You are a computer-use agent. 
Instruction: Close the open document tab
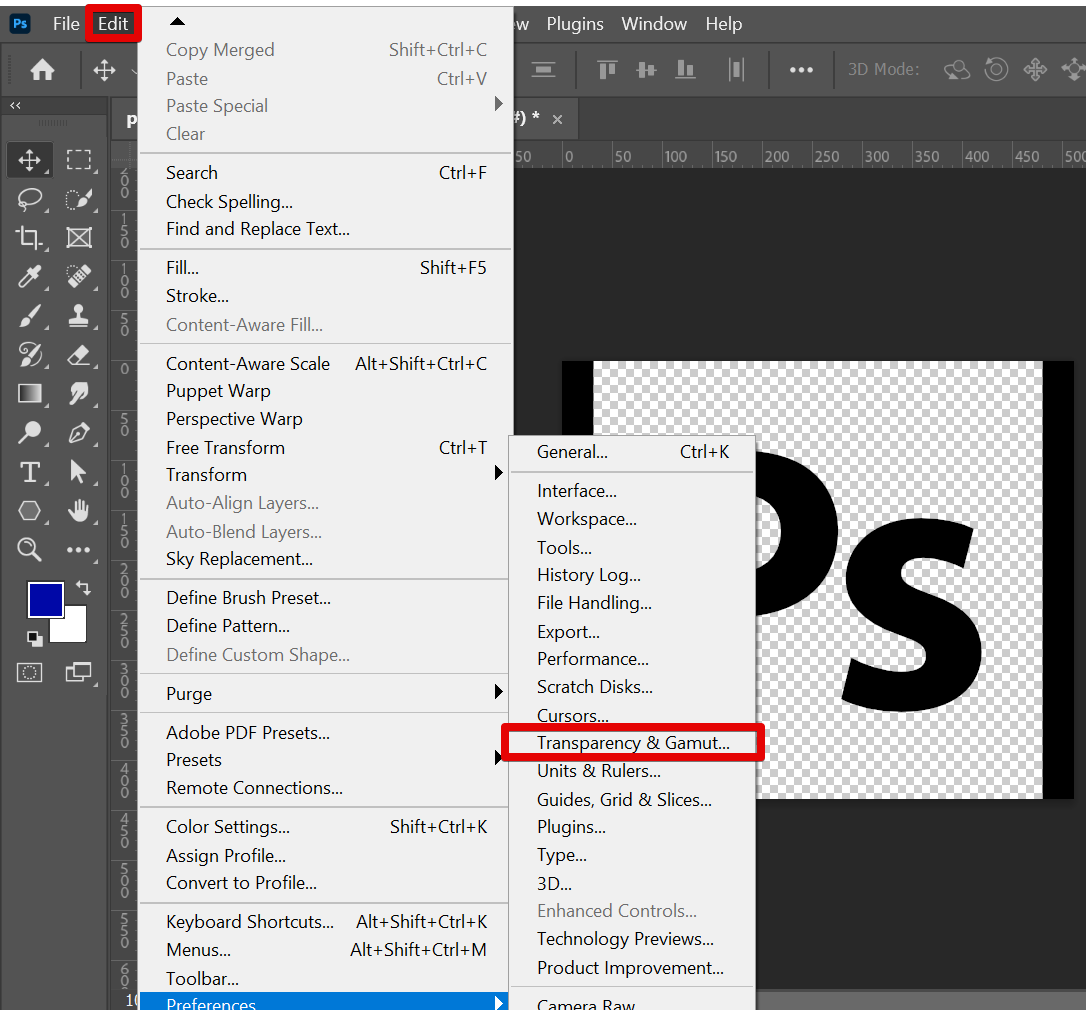[558, 119]
